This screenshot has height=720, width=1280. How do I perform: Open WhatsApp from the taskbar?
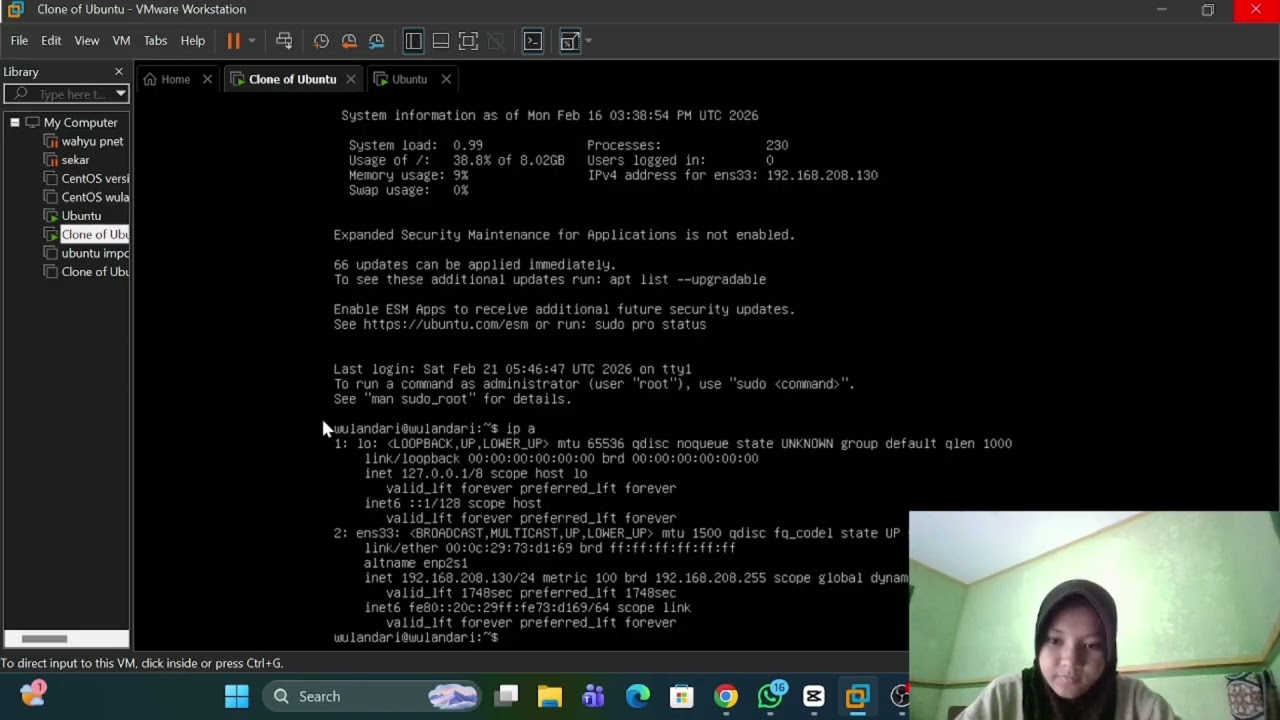pyautogui.click(x=770, y=696)
